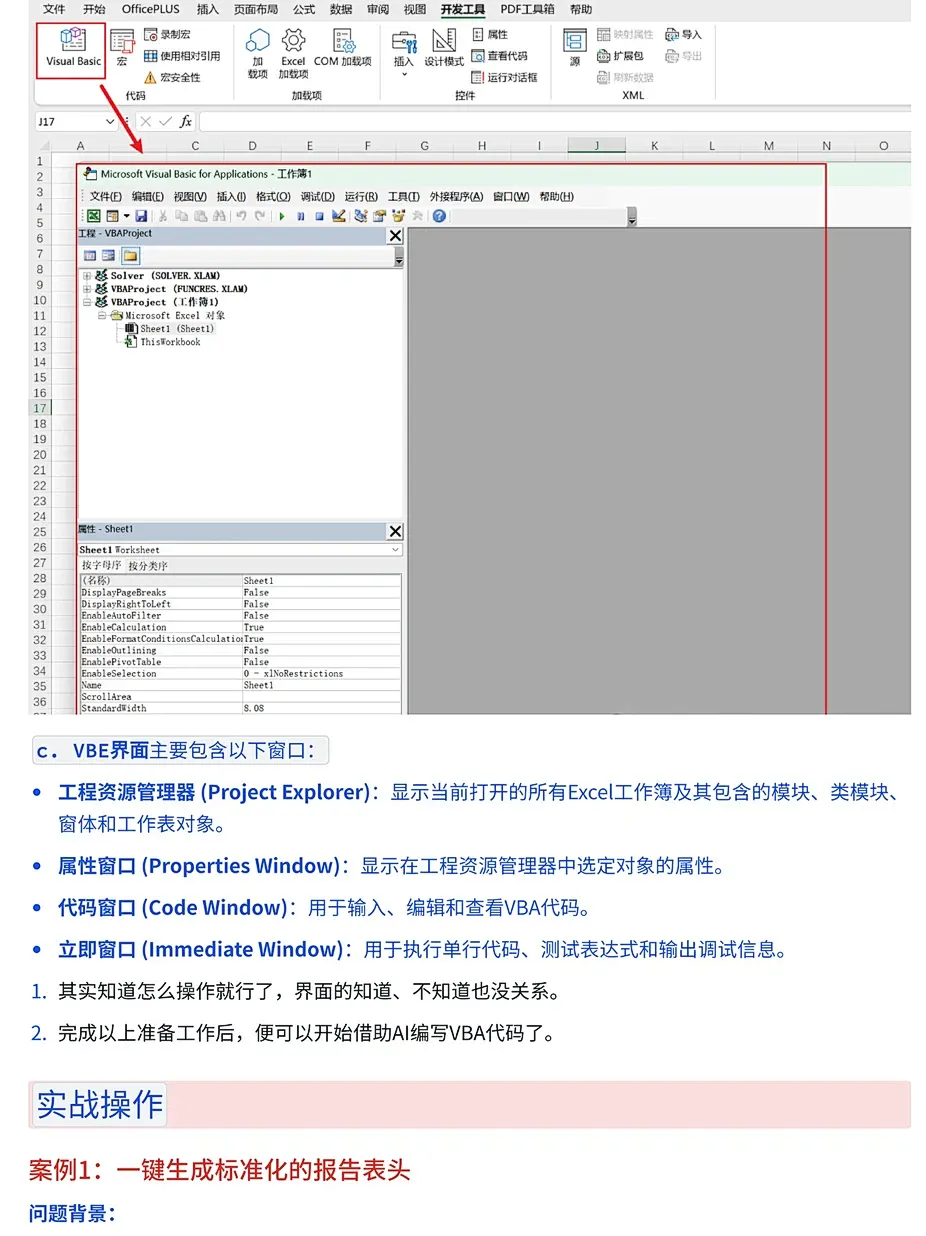
Task: Click the Object Browser toolbar icon
Action: pyautogui.click(x=398, y=216)
